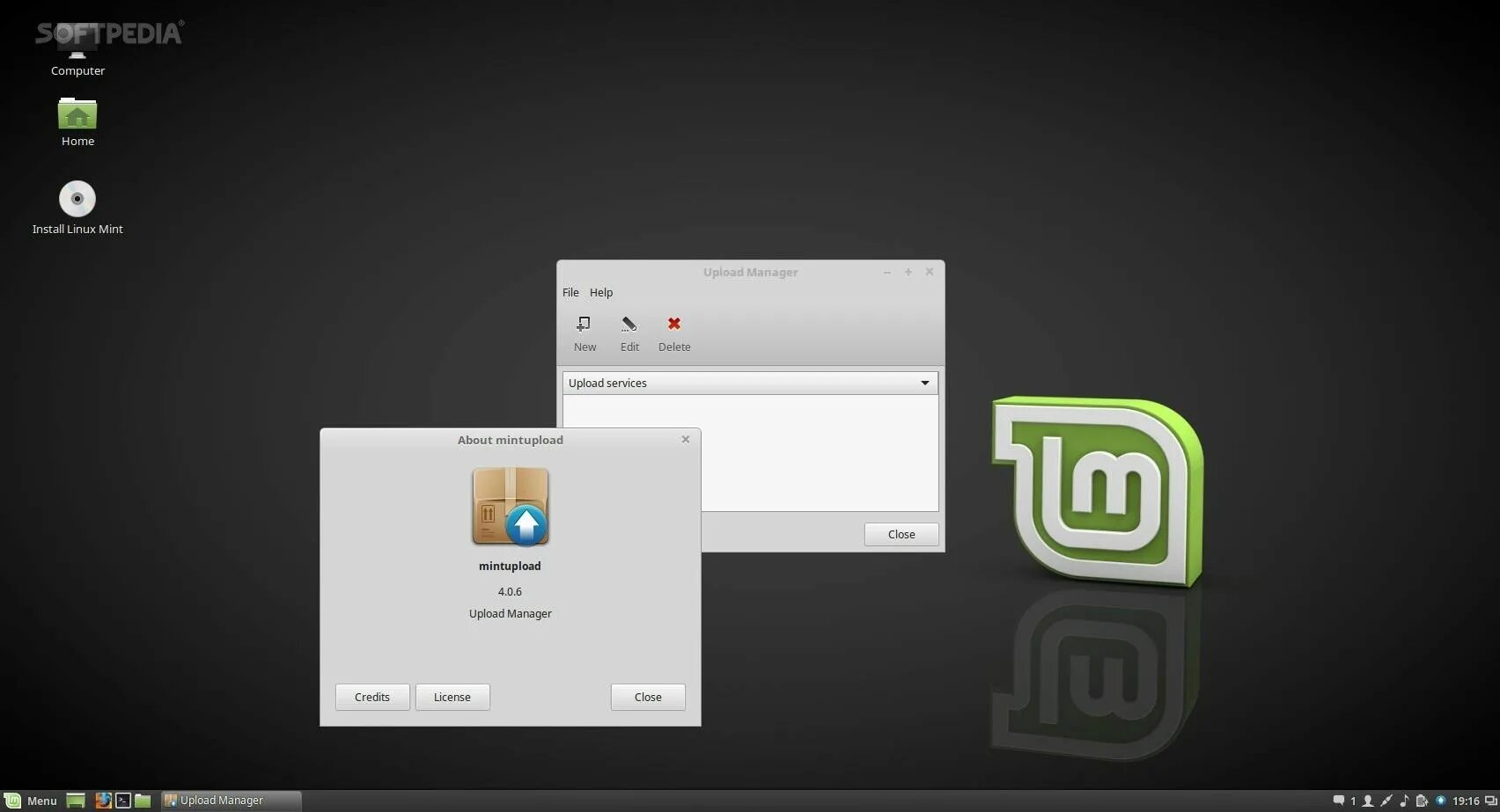Viewport: 1500px width, 812px height.
Task: Open Credits in About mintupload dialog
Action: click(x=372, y=697)
